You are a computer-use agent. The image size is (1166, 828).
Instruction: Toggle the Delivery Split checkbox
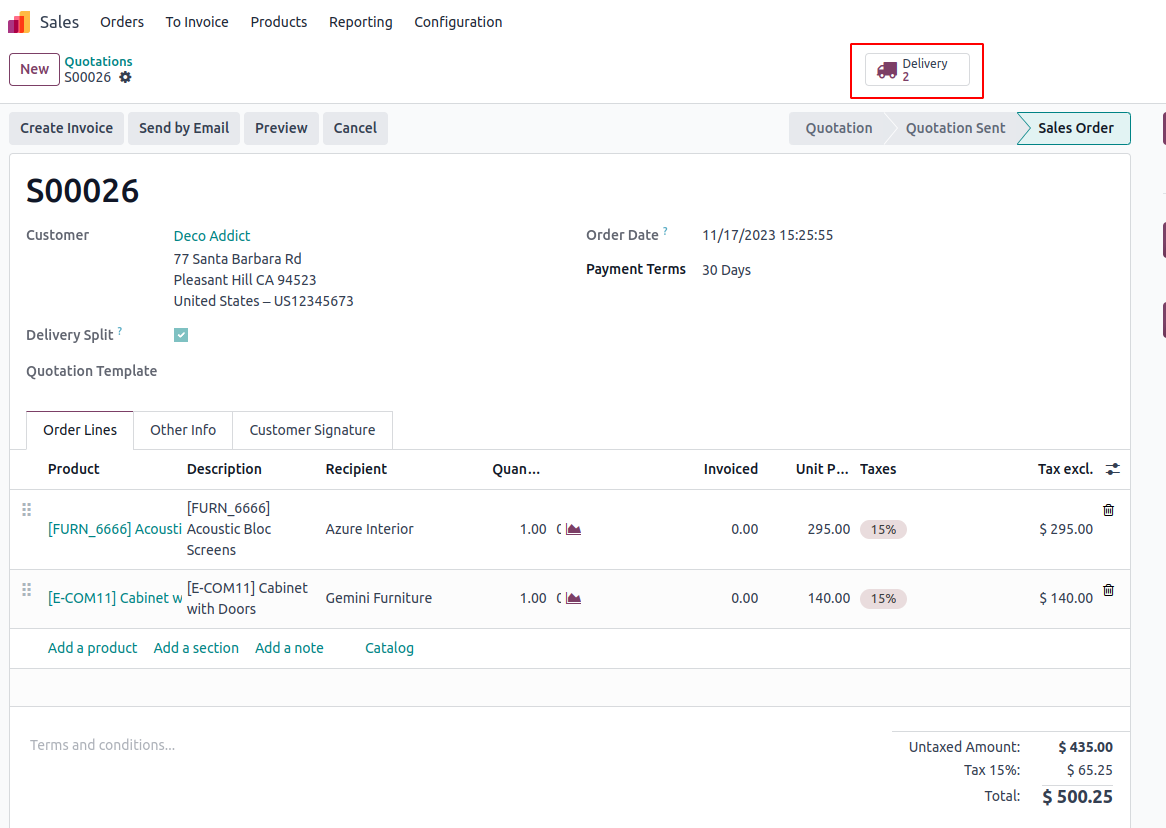(x=181, y=335)
